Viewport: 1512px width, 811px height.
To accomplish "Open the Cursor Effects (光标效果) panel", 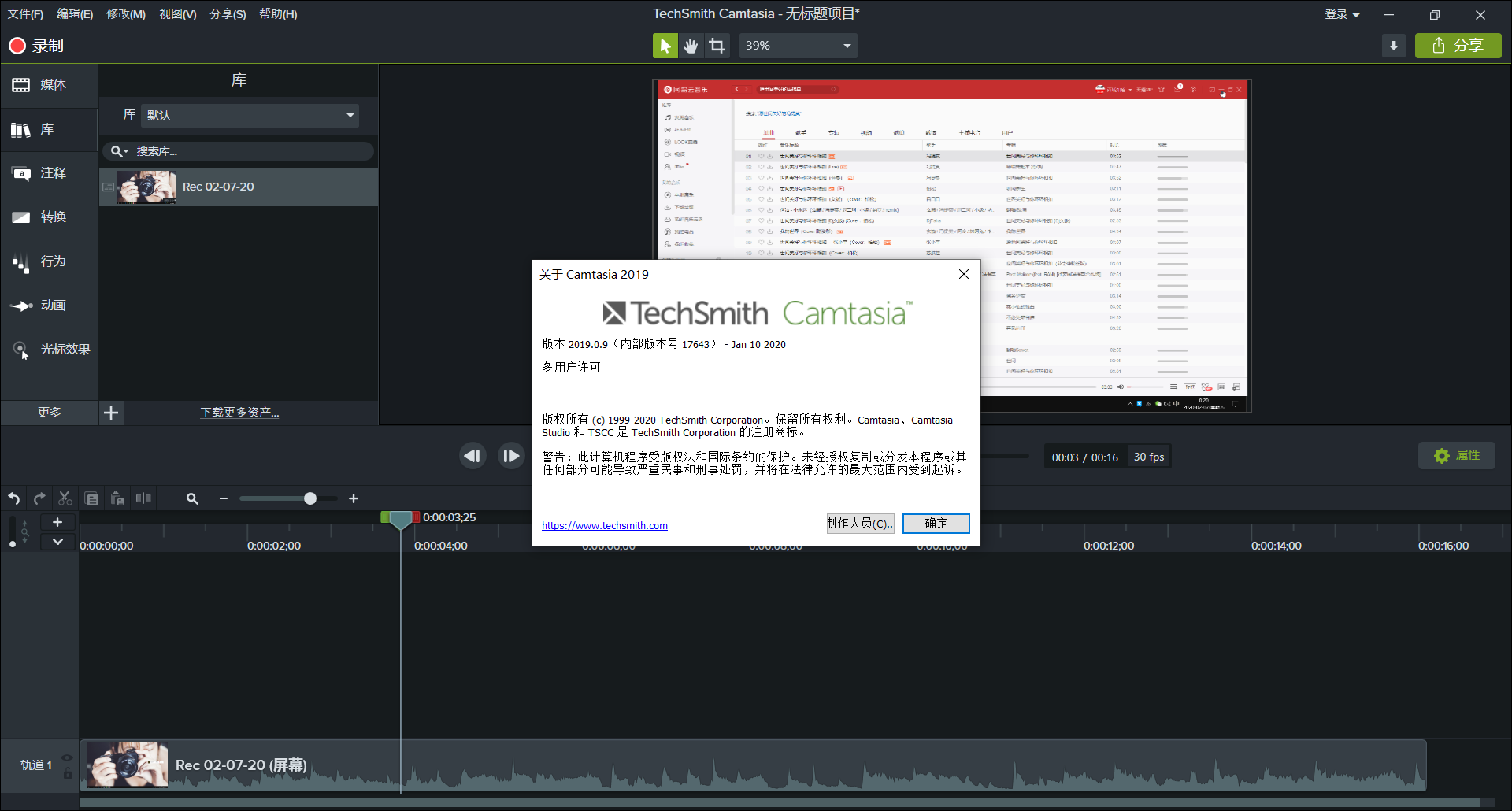I will (x=49, y=350).
